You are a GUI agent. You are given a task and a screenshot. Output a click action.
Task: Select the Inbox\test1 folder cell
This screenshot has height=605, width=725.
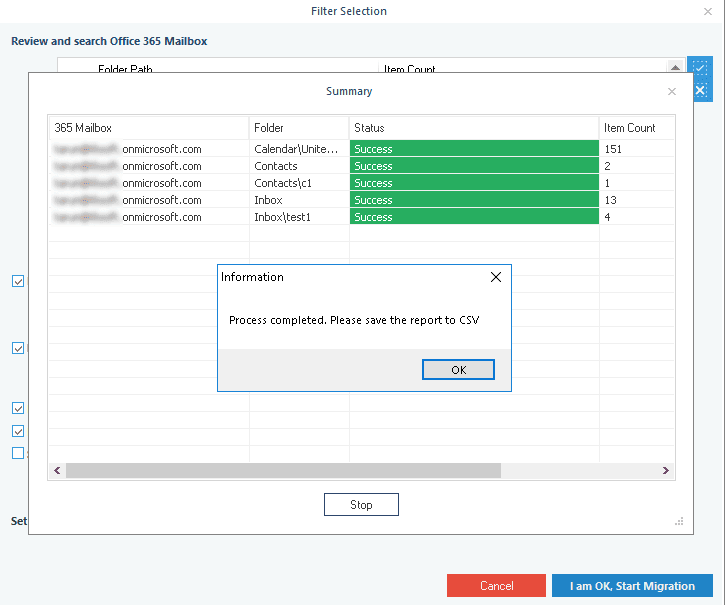click(x=299, y=217)
